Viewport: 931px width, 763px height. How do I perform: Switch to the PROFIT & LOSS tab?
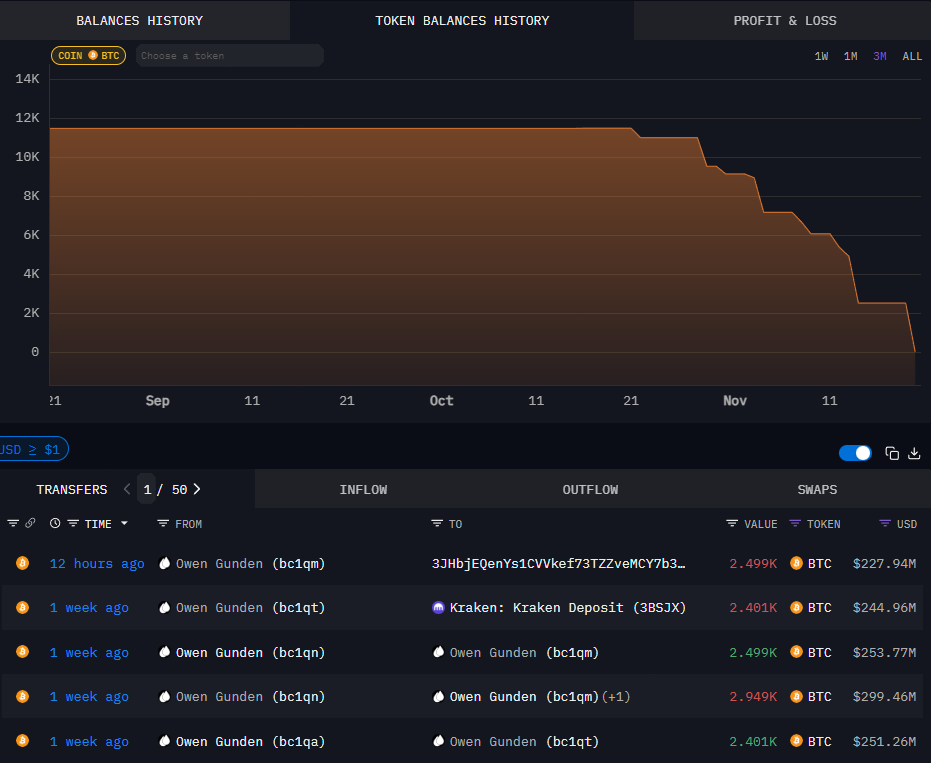point(785,20)
